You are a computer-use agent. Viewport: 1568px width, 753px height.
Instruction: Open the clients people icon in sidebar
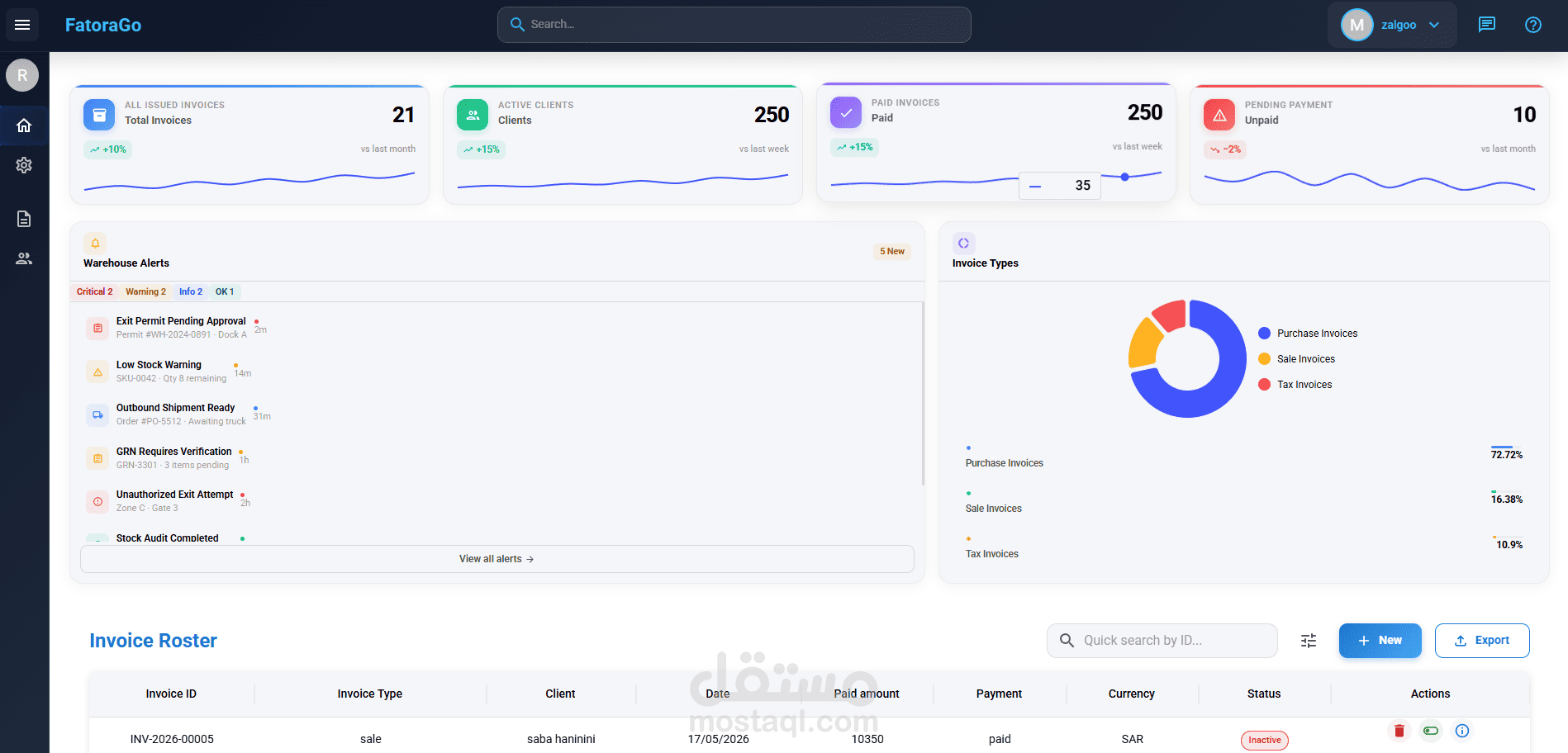point(24,258)
